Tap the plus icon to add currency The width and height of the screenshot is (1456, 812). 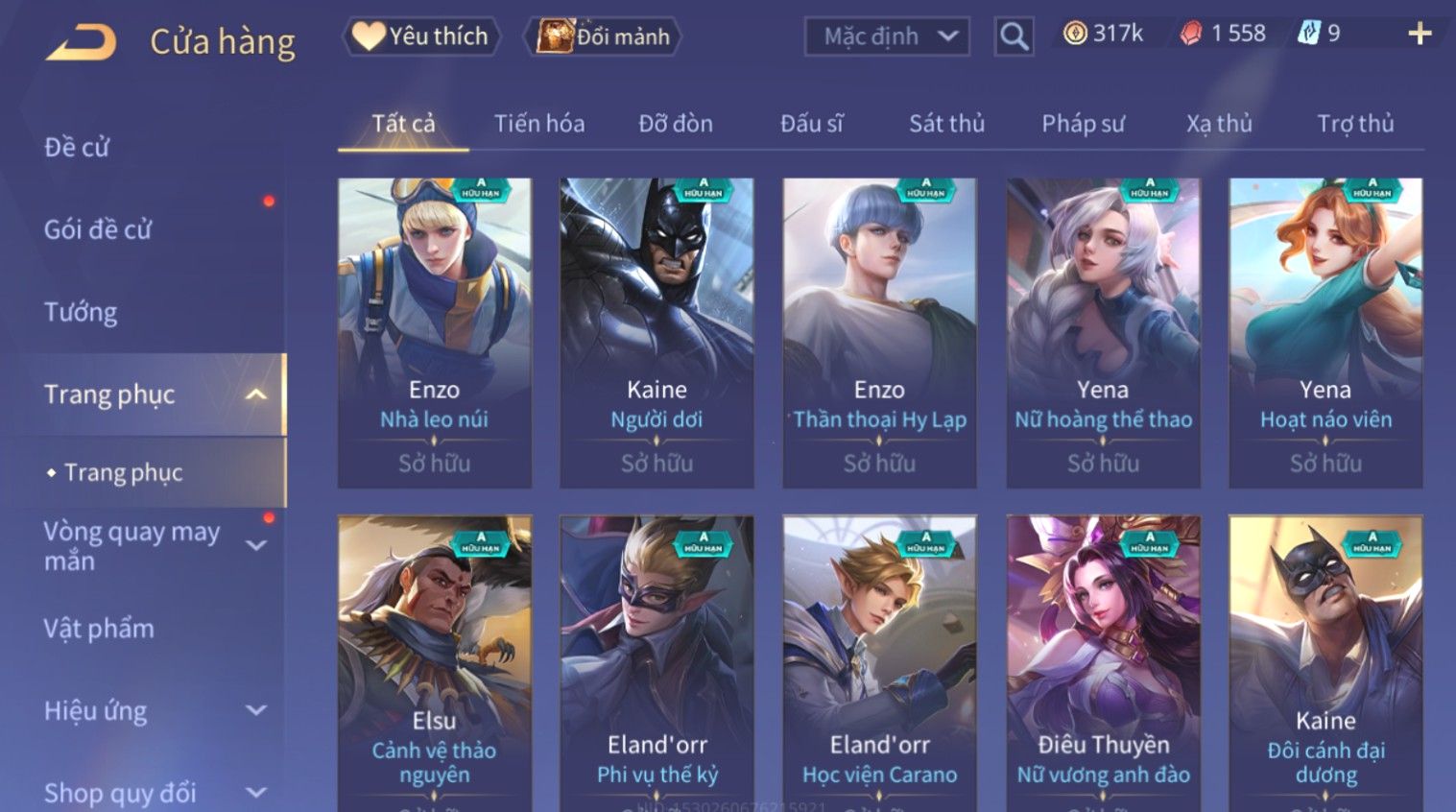pos(1420,35)
